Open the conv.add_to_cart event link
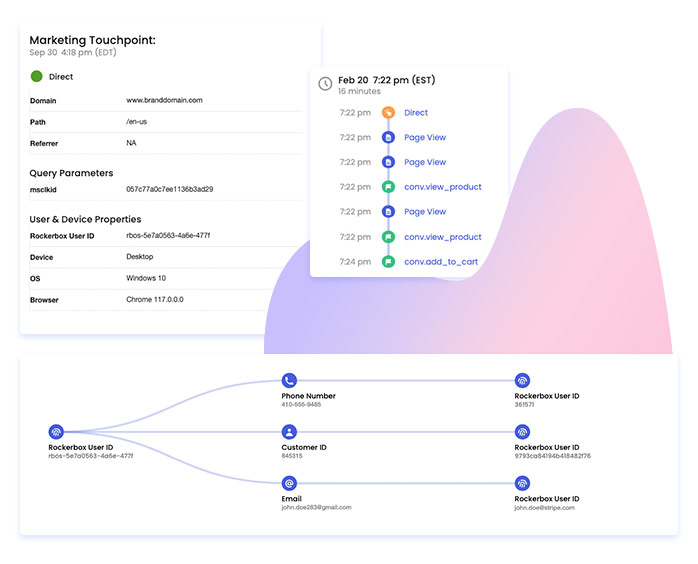 pyautogui.click(x=441, y=262)
